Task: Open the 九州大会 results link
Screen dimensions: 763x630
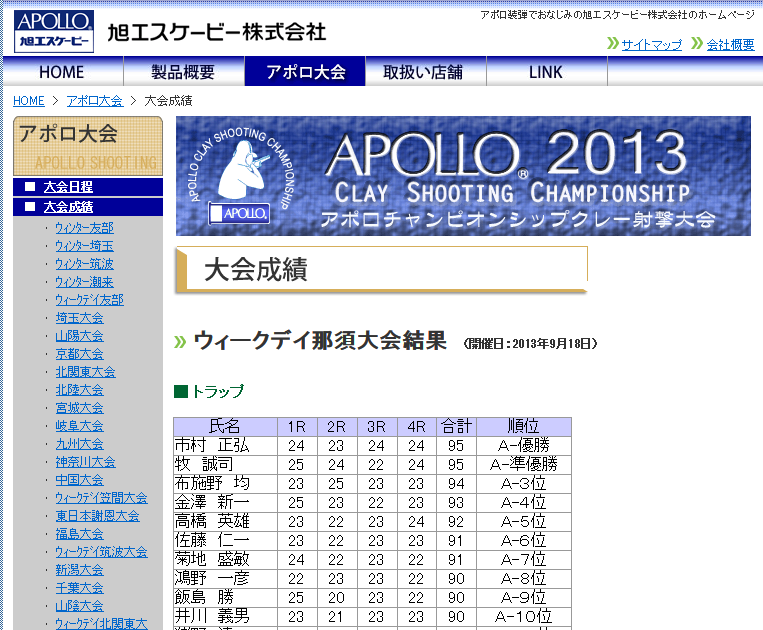Action: pos(79,444)
